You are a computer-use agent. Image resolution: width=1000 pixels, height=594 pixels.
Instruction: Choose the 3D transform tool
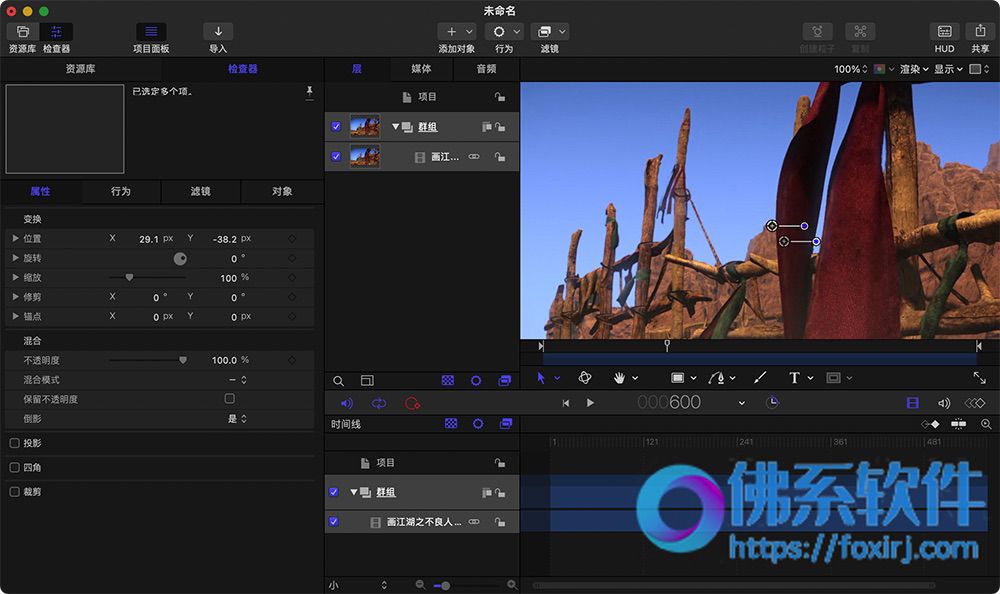pos(584,378)
